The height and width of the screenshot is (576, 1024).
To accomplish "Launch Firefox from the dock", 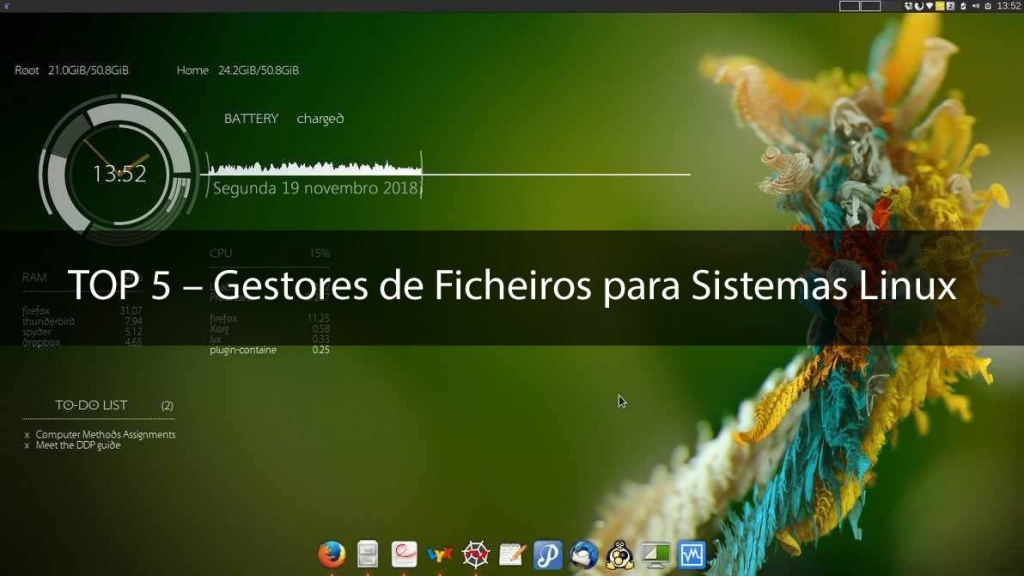I will [x=331, y=554].
